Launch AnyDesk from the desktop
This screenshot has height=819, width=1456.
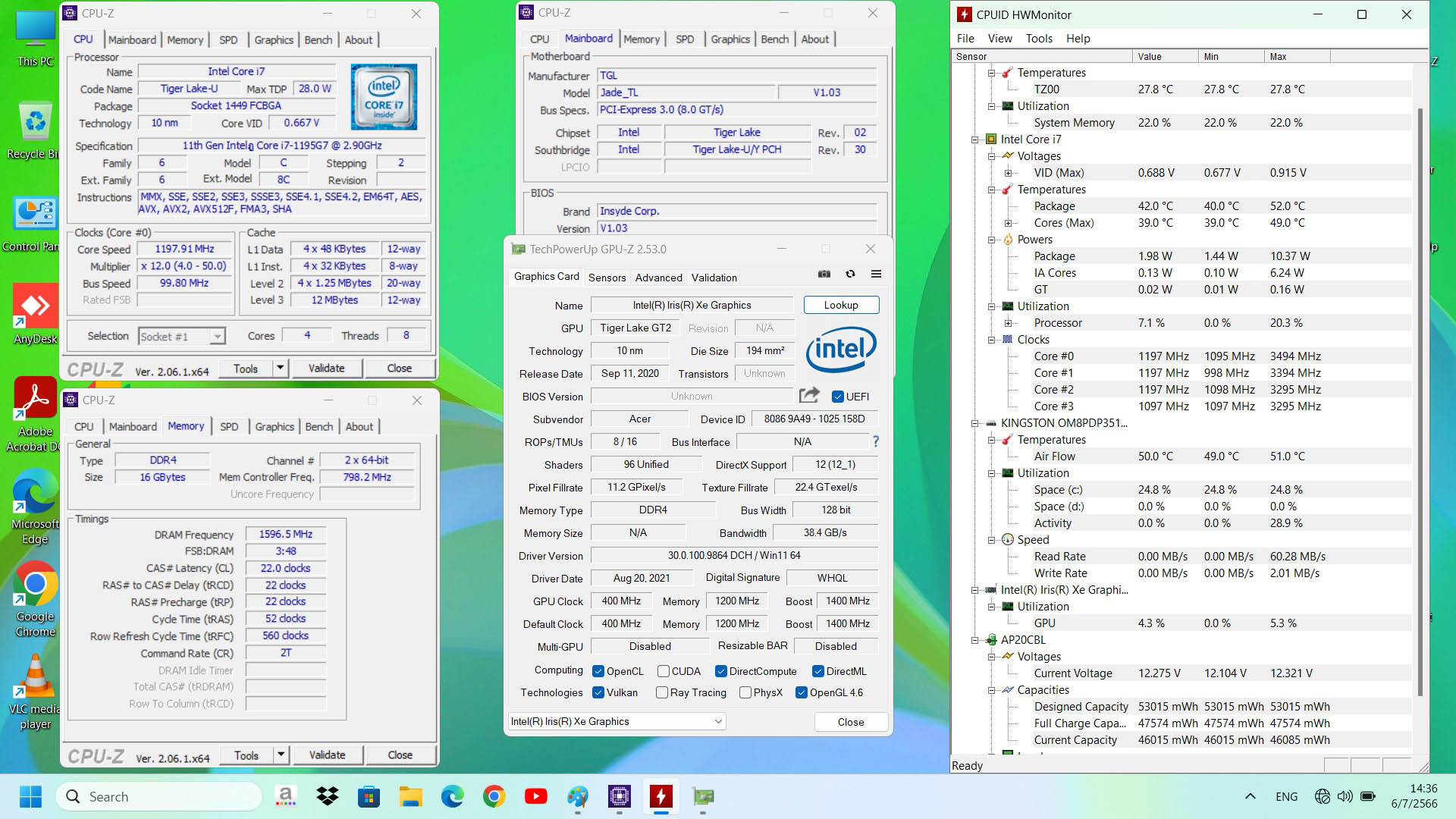[x=35, y=315]
